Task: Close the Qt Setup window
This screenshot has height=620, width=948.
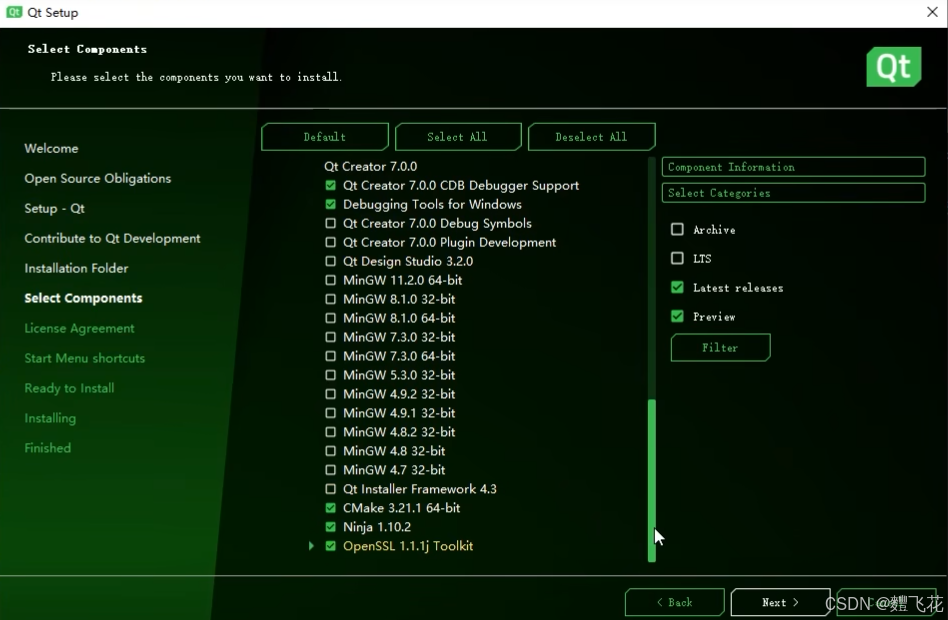Action: [x=932, y=12]
